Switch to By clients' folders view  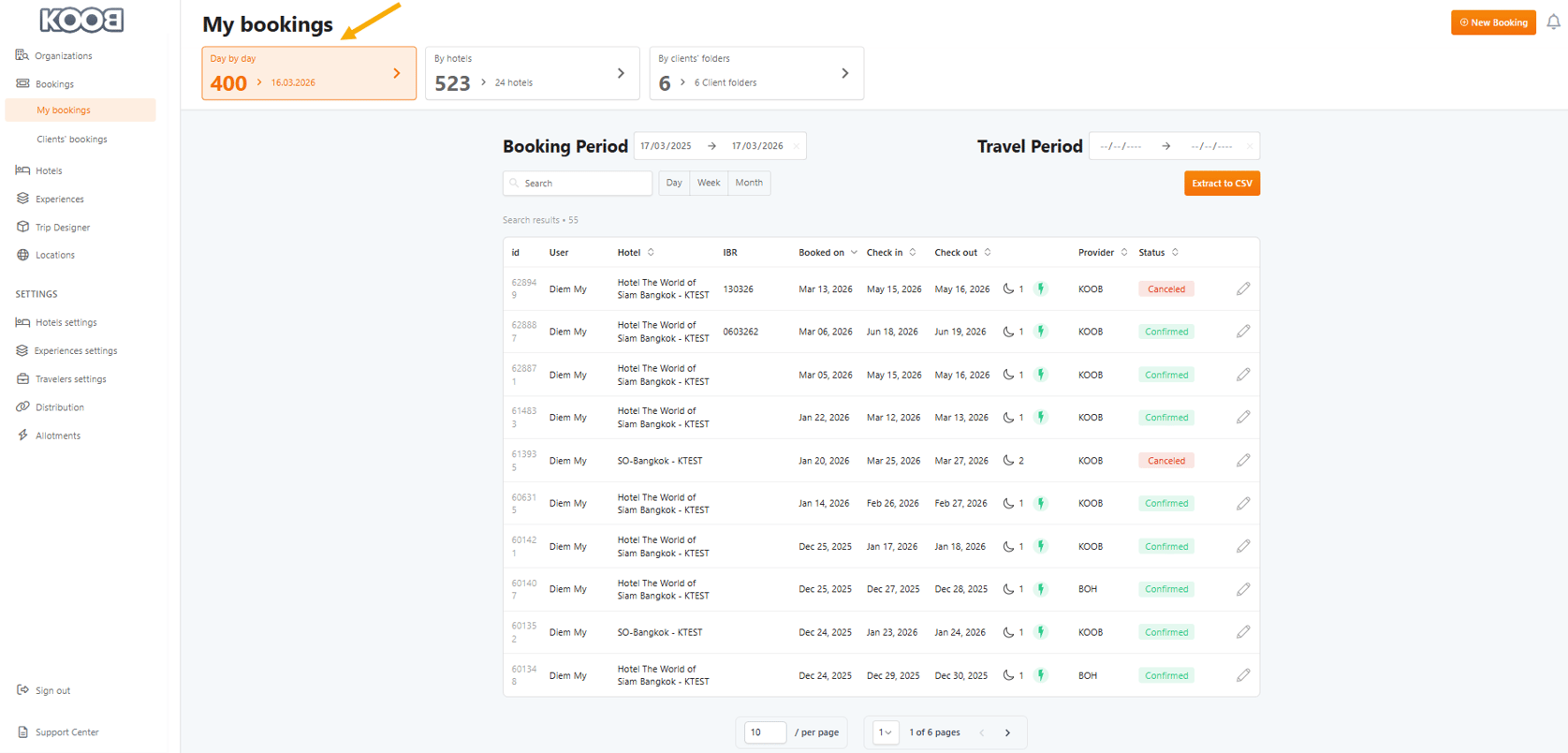coord(756,73)
